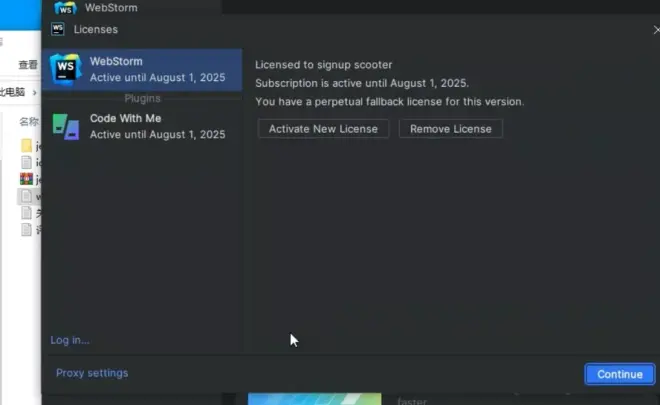Select the WinRAR archive icon in Explorer list
660x405 pixels.
[x=27, y=180]
